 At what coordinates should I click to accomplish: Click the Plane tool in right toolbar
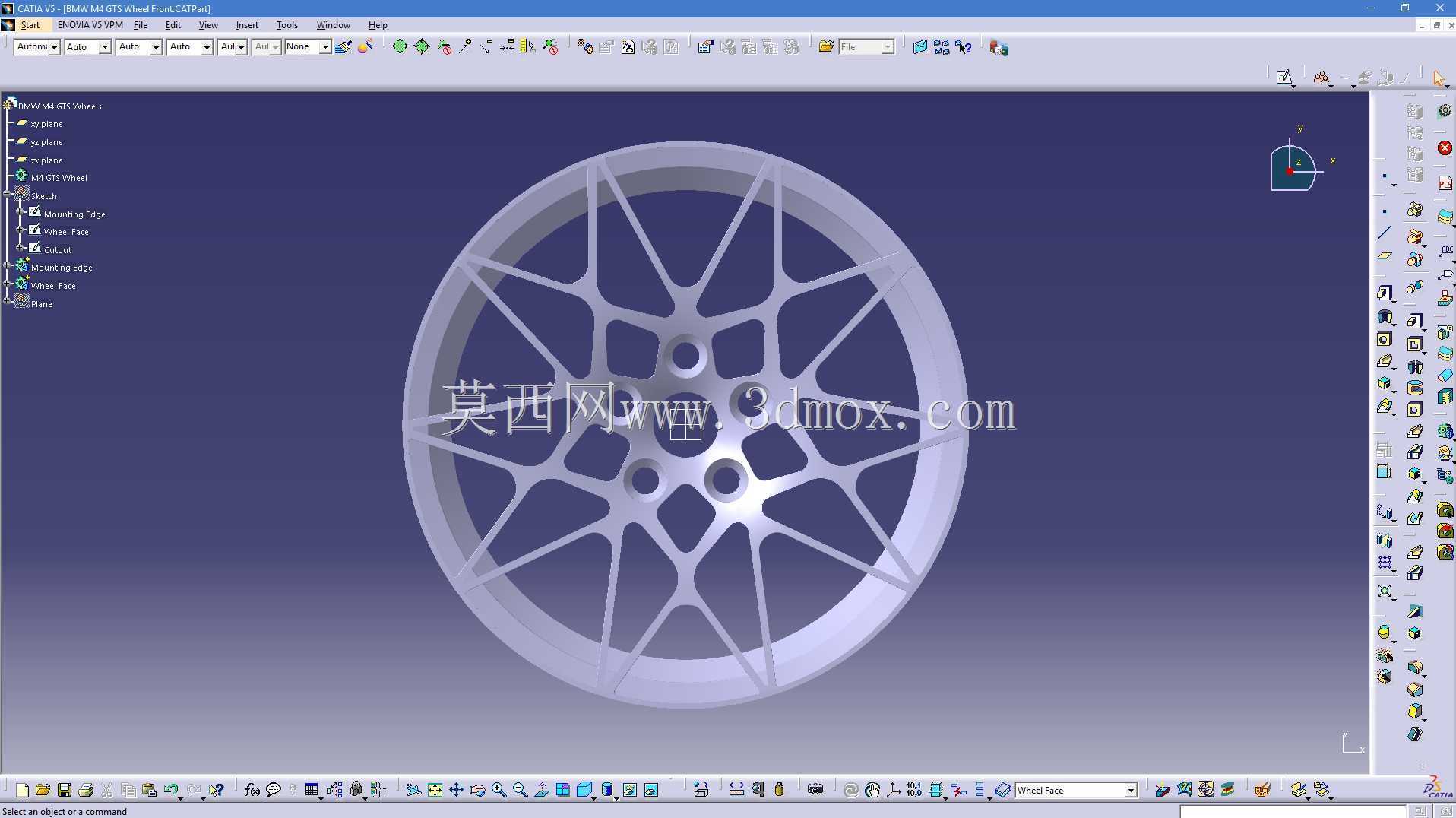[x=1385, y=256]
